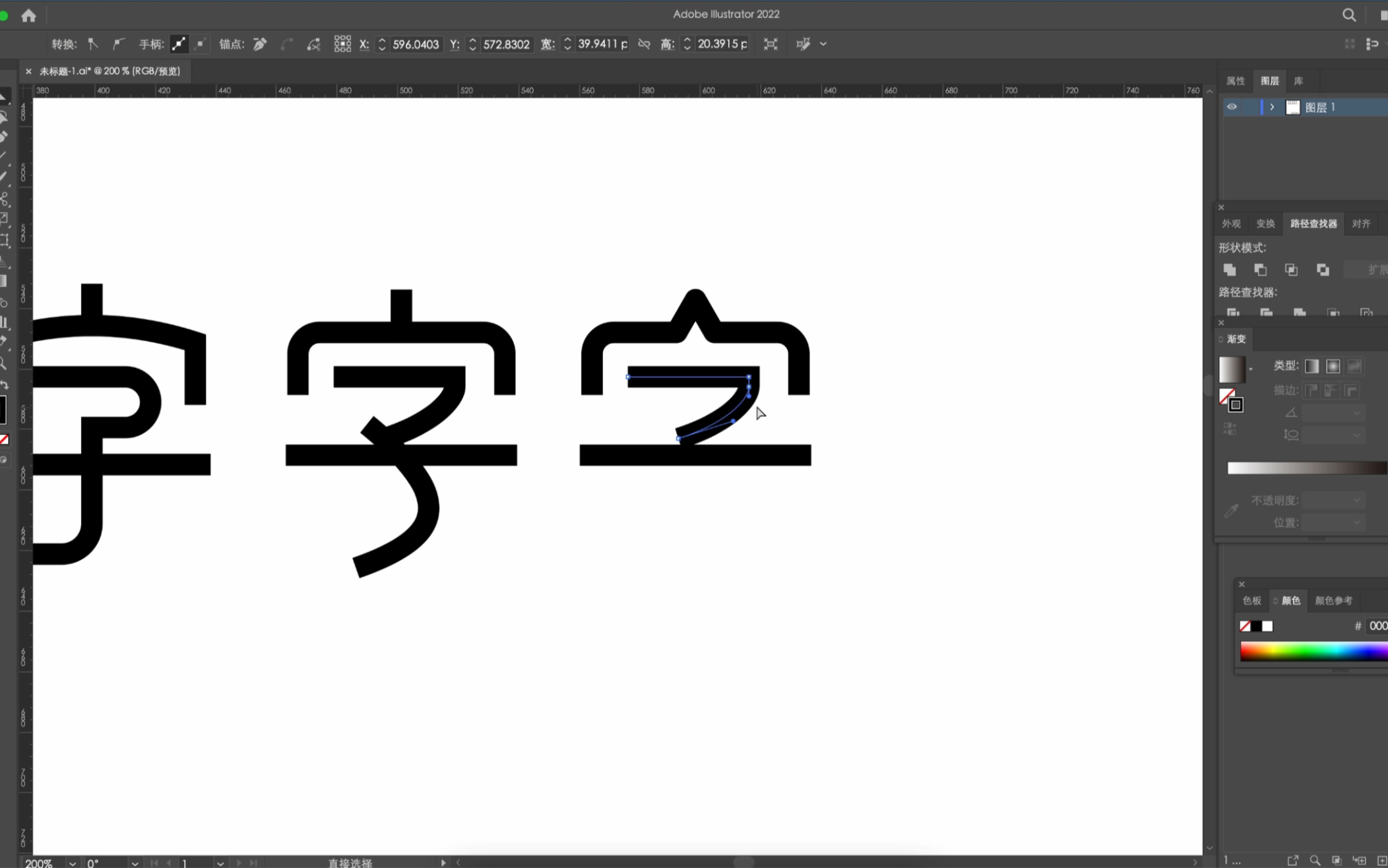Select the reference point grid
This screenshot has height=868, width=1388.
pyautogui.click(x=342, y=44)
